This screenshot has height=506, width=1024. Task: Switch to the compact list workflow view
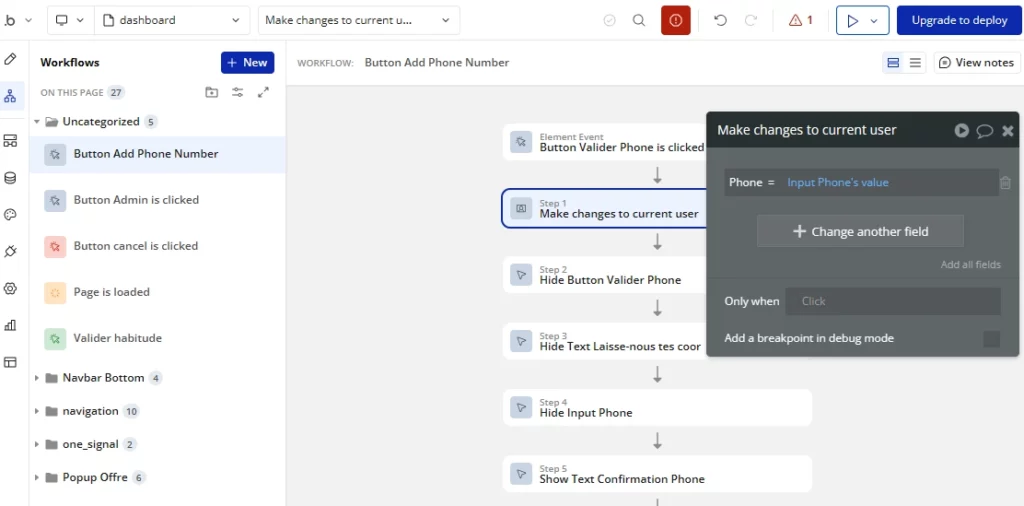(915, 63)
